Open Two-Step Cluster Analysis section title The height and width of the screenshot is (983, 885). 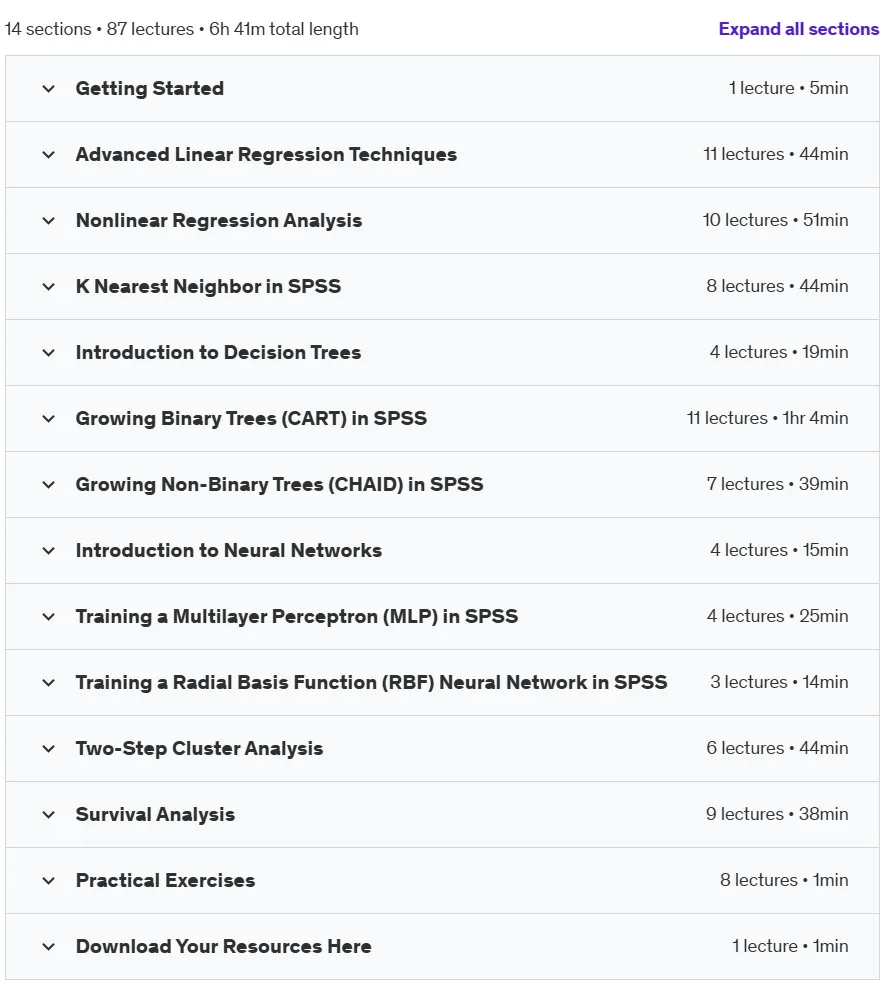pos(199,749)
